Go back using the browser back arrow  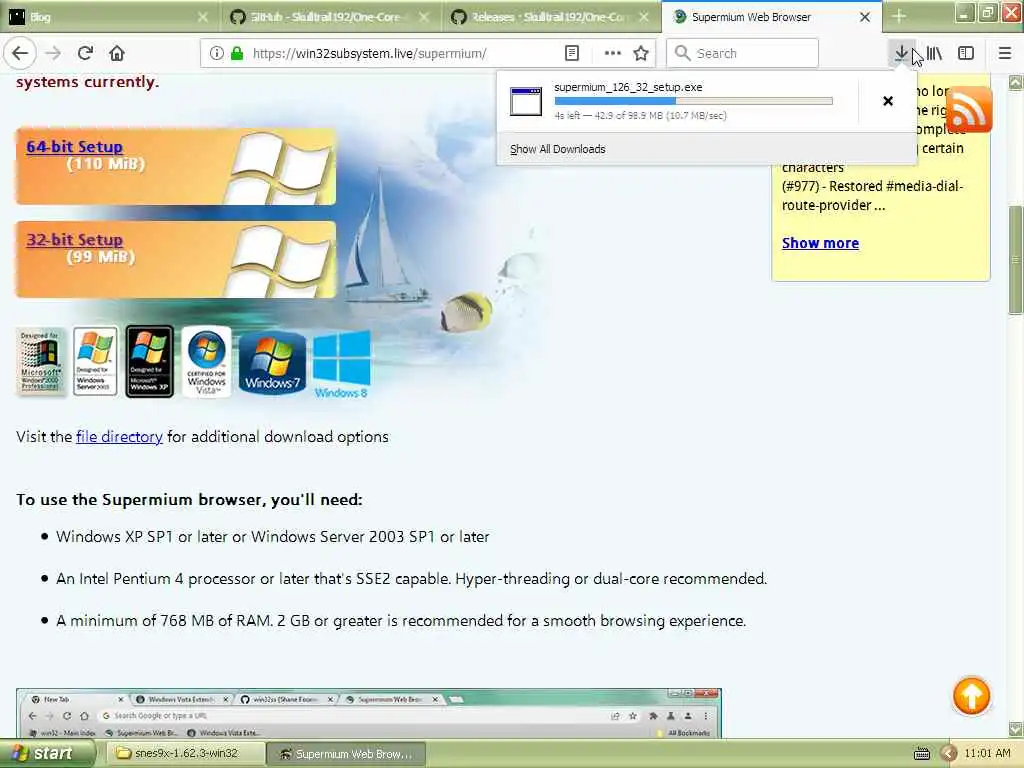(x=20, y=54)
